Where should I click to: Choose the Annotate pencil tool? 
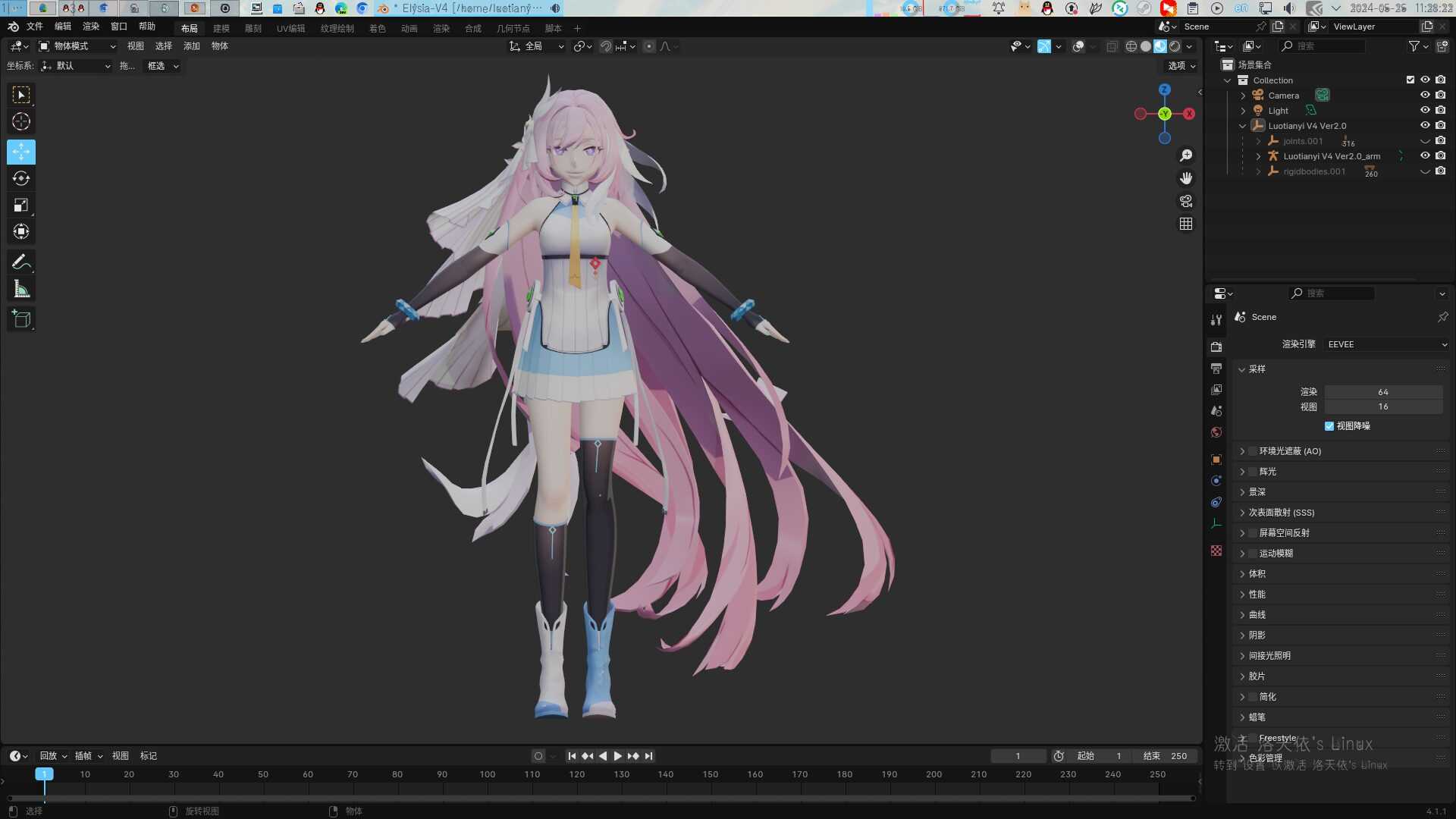(x=21, y=262)
